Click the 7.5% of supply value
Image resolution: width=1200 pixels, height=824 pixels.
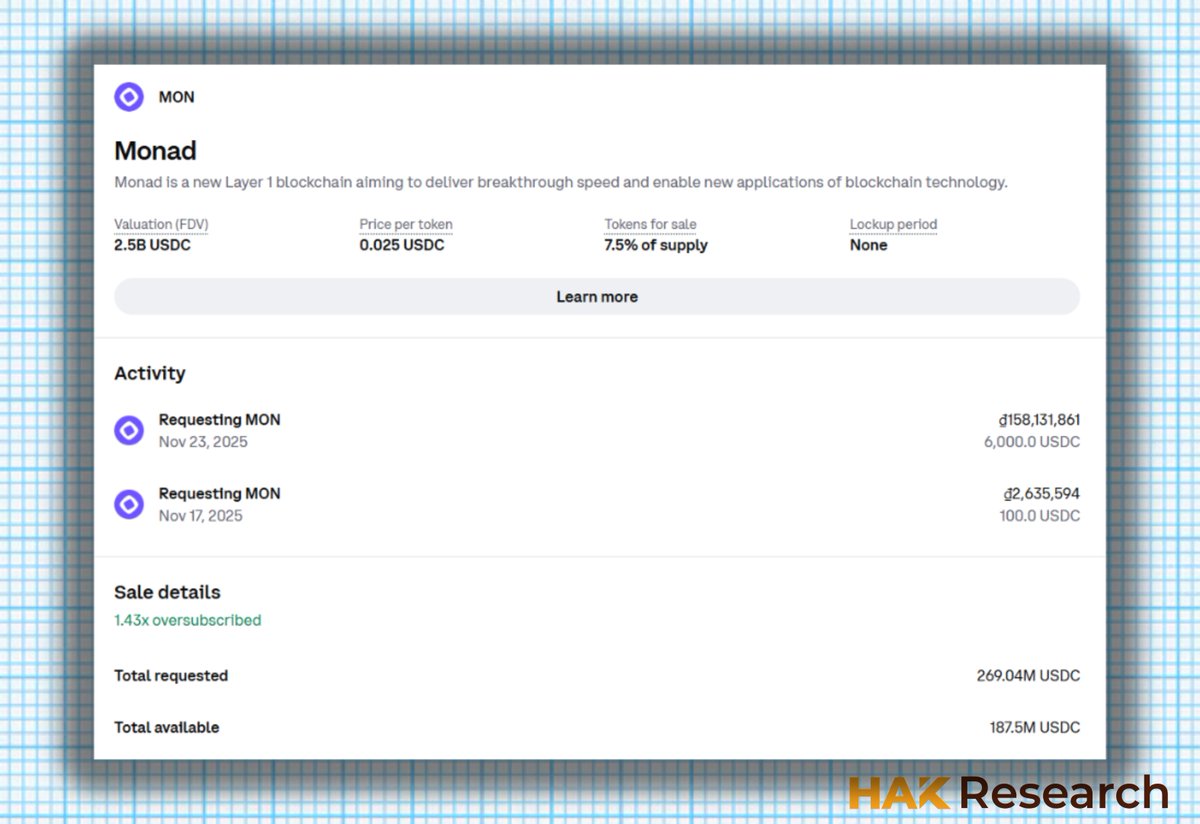tap(656, 245)
